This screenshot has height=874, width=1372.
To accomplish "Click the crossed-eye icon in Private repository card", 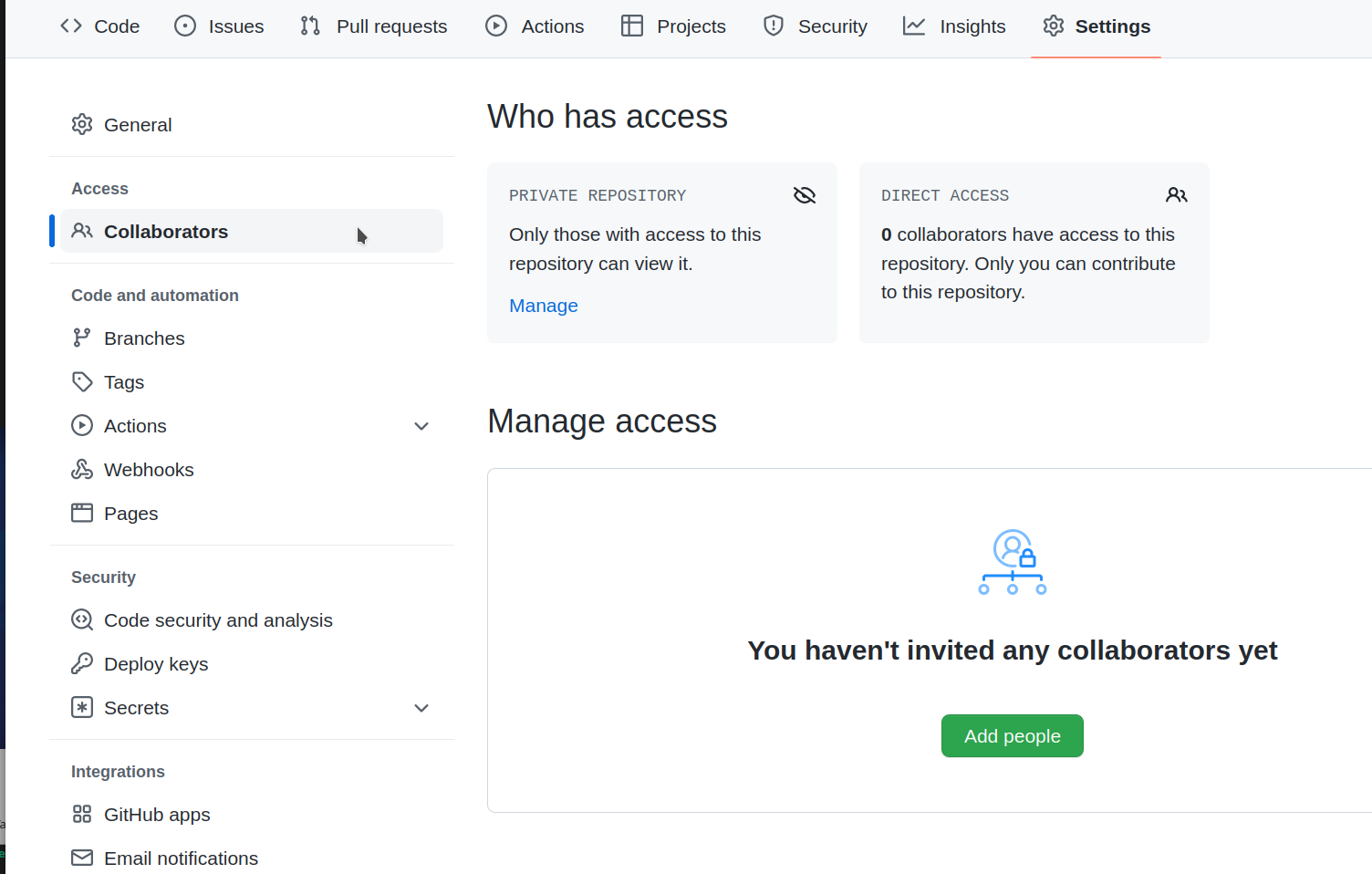I will pyautogui.click(x=805, y=195).
